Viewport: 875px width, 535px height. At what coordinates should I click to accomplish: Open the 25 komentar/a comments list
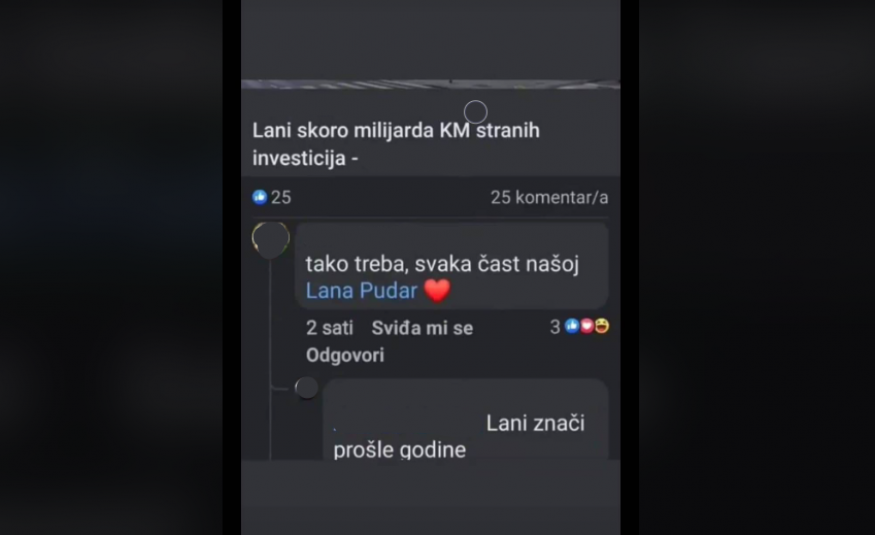pyautogui.click(x=549, y=197)
